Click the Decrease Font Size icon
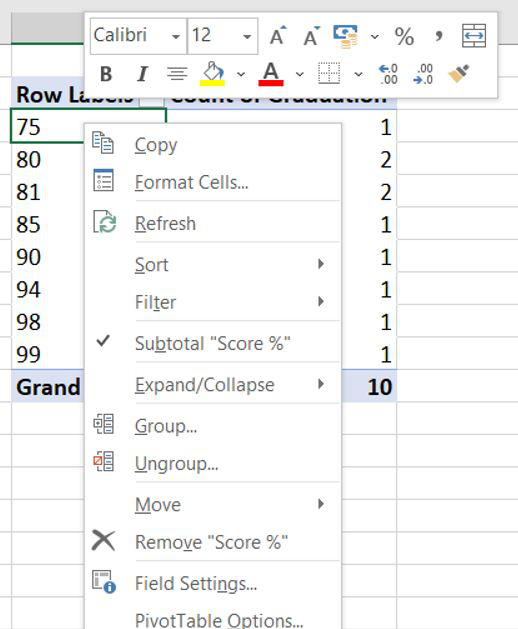 point(311,36)
